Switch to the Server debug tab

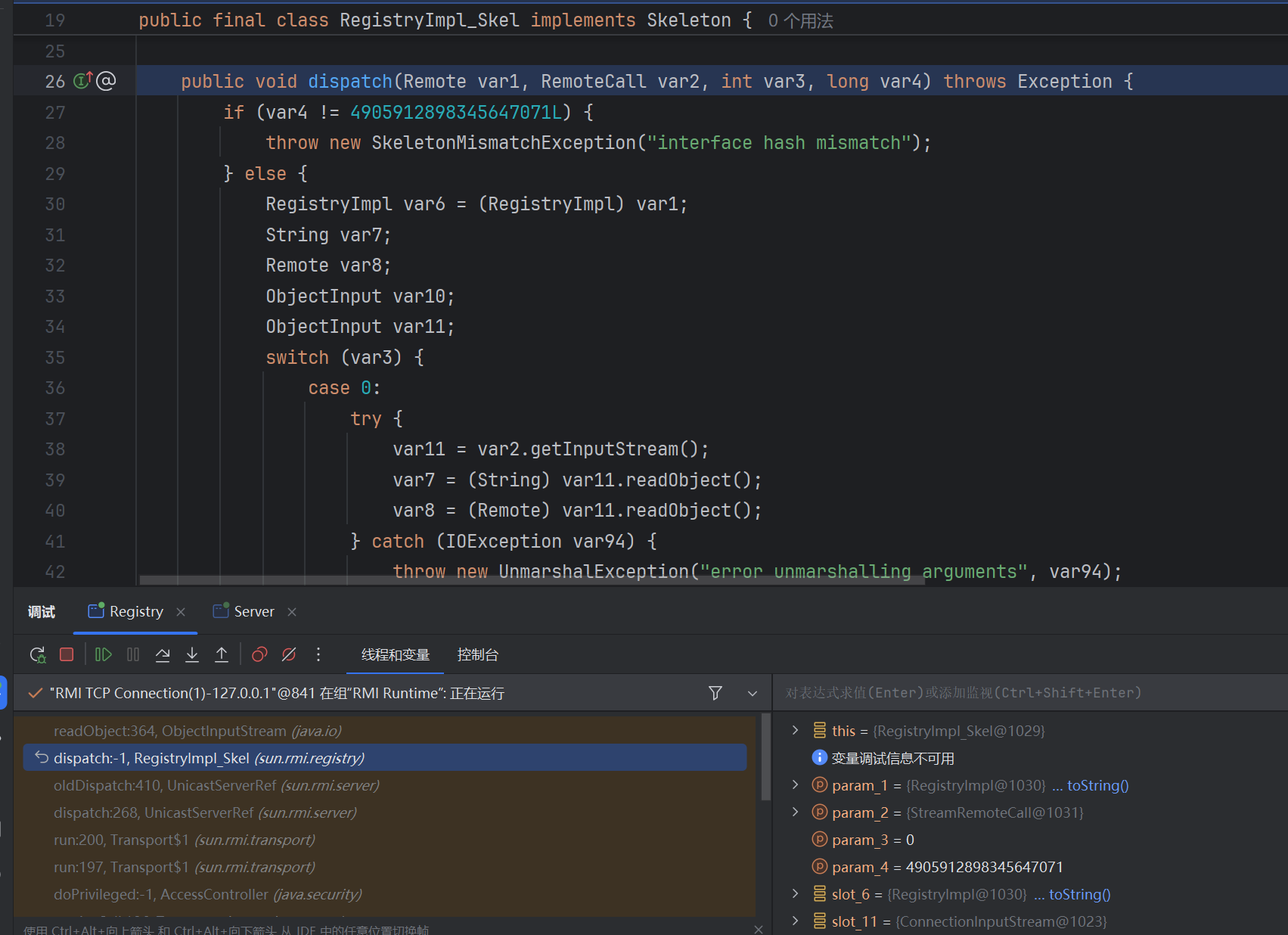point(253,611)
